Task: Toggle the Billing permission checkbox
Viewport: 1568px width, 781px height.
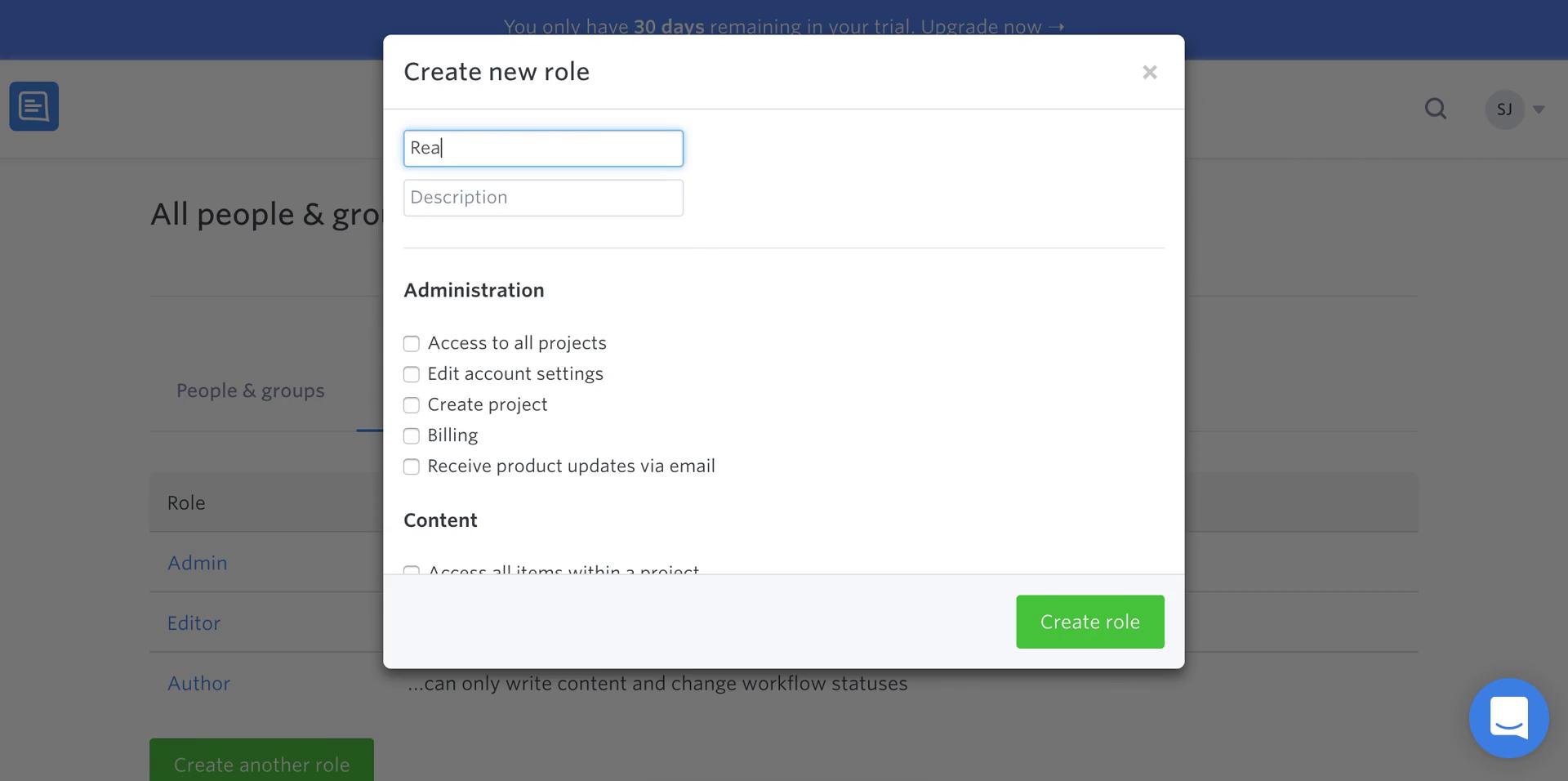Action: tap(412, 436)
